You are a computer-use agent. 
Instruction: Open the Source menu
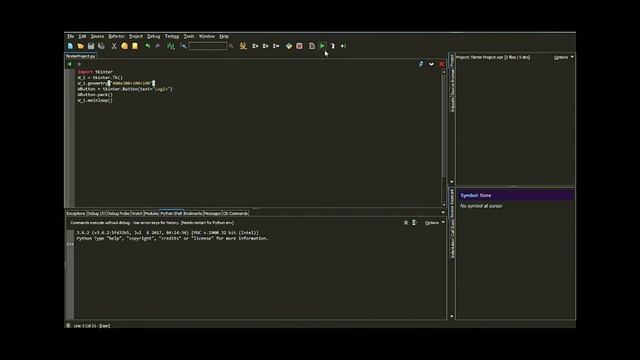(x=97, y=36)
